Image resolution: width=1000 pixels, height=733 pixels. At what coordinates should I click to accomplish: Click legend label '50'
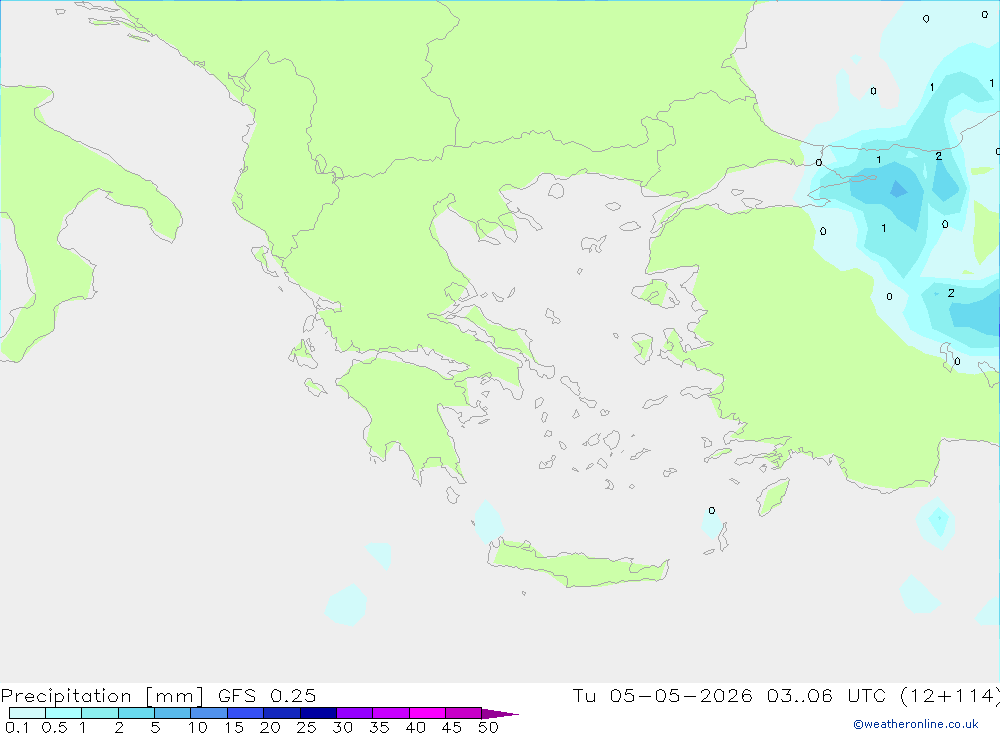[x=489, y=727]
